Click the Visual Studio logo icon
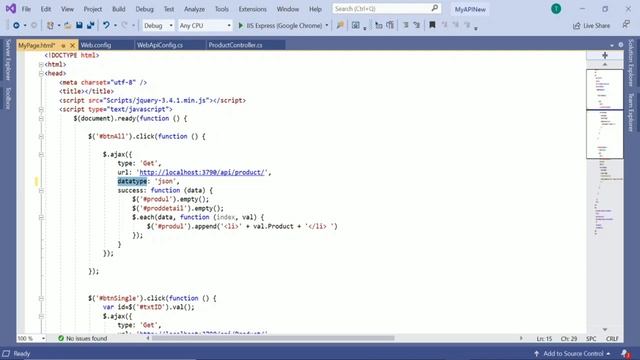The image size is (640, 360). [11, 9]
